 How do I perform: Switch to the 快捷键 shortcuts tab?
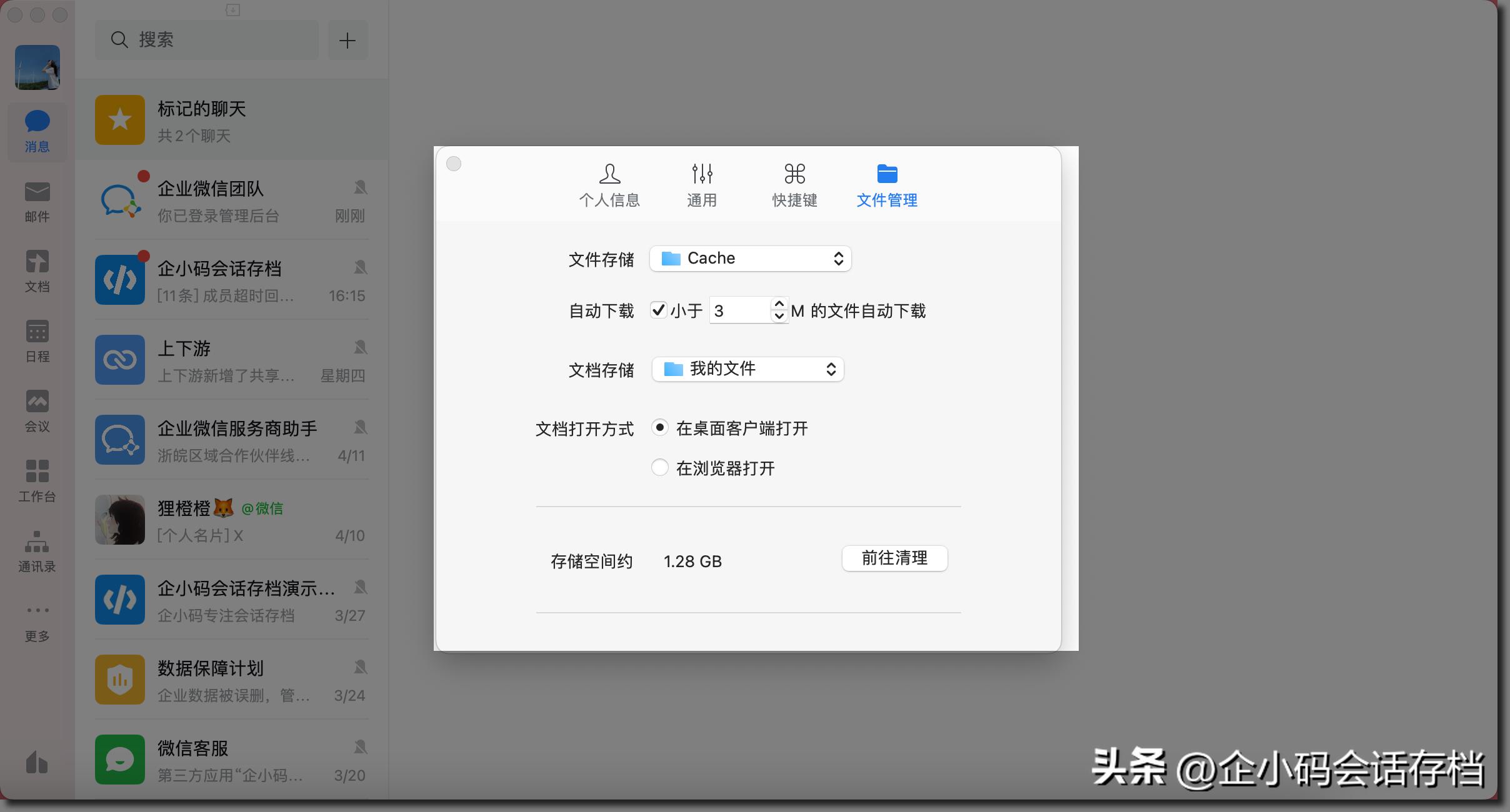(793, 184)
